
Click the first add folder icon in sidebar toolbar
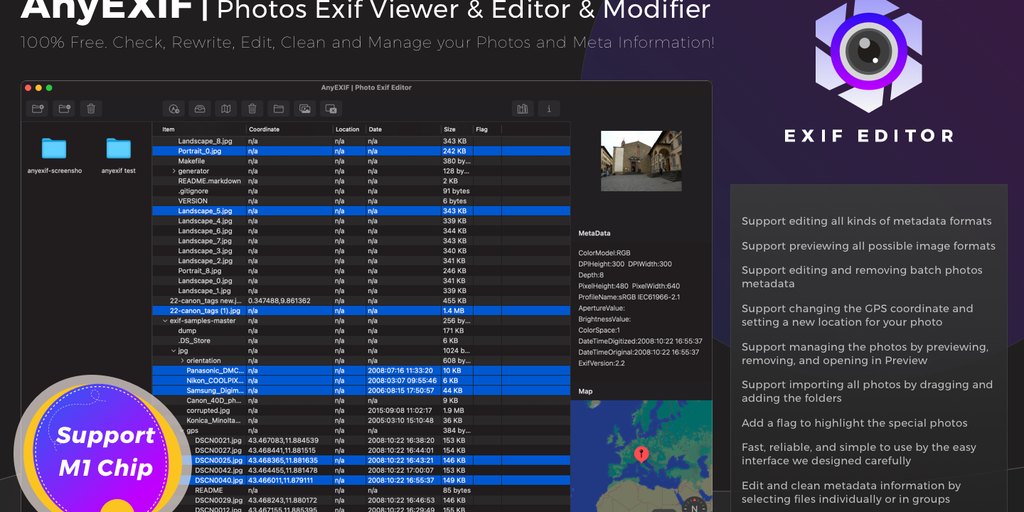[38, 108]
